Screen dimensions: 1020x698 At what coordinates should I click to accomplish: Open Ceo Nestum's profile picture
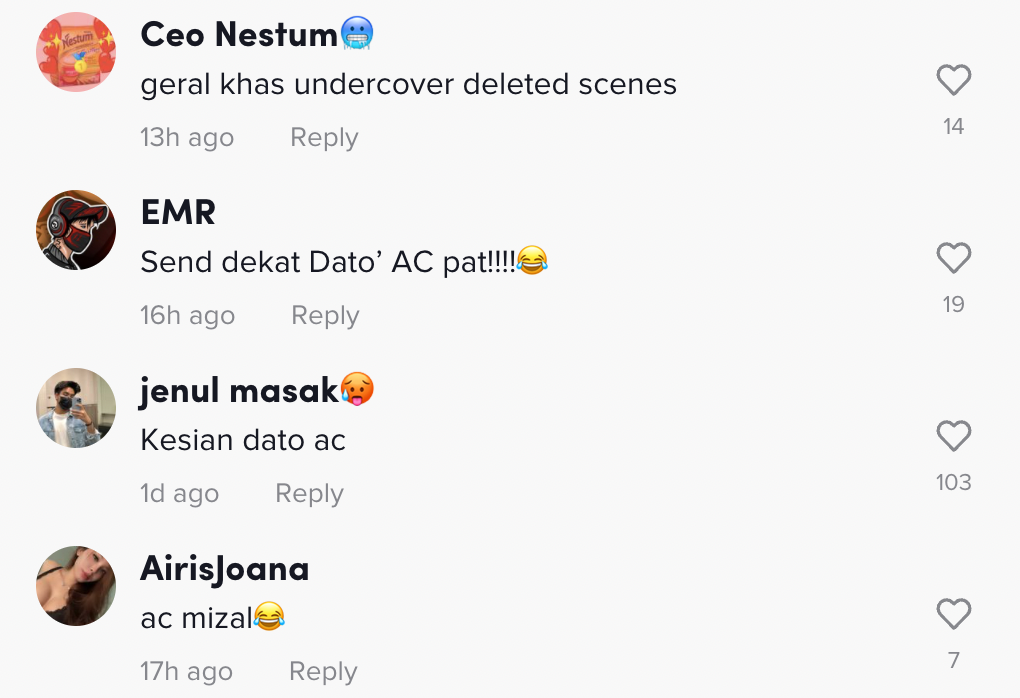click(x=76, y=52)
